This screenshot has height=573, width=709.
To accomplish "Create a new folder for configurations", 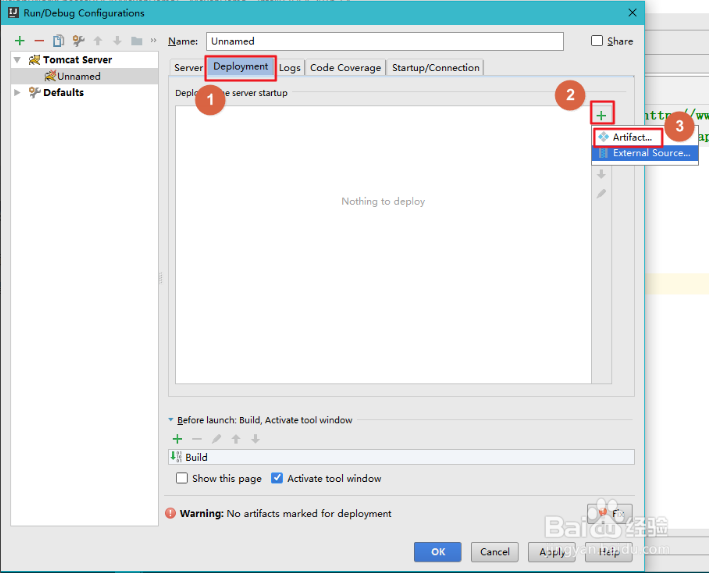I will tap(137, 41).
